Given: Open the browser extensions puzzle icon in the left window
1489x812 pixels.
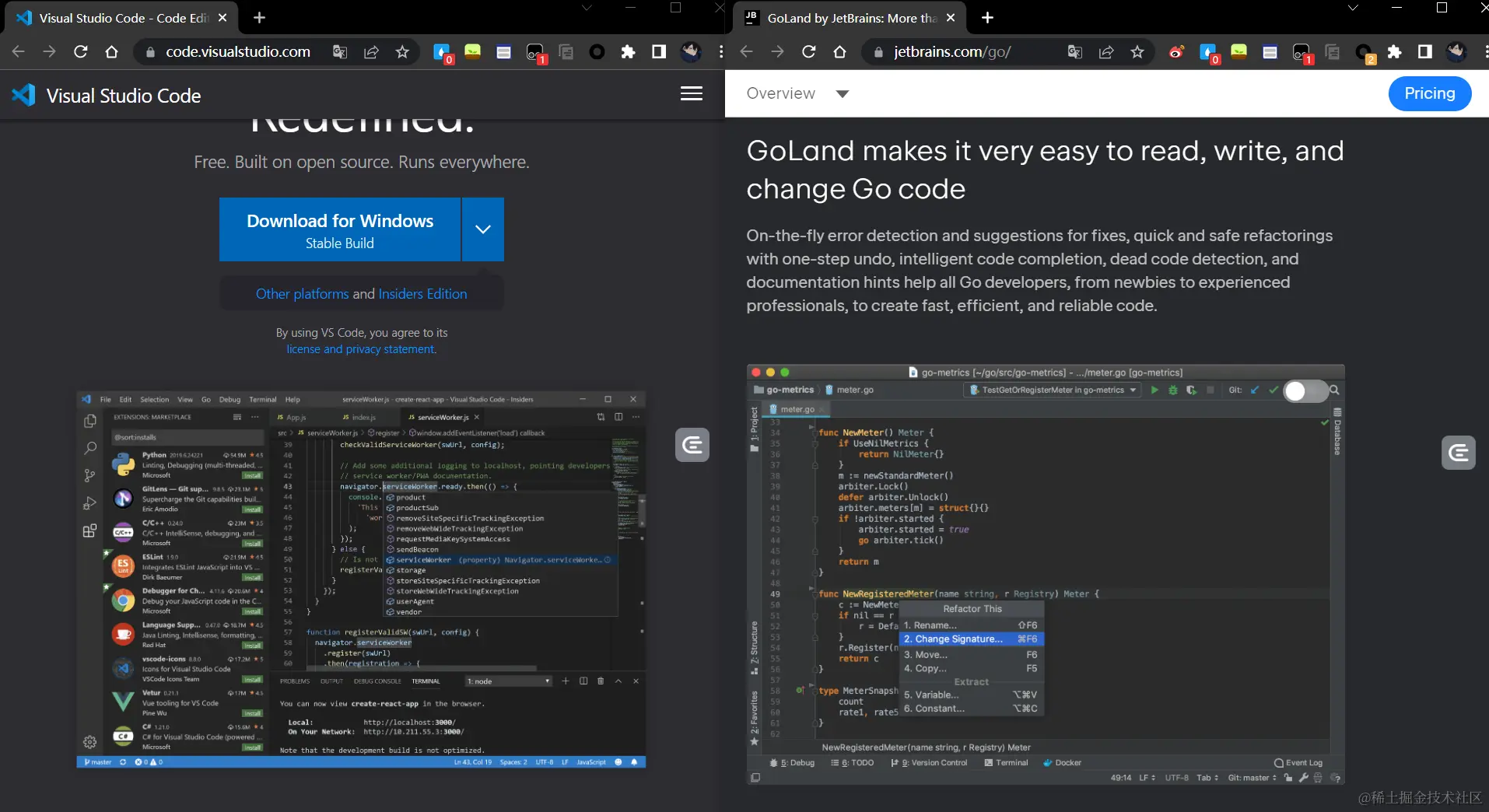Looking at the screenshot, I should pyautogui.click(x=628, y=52).
